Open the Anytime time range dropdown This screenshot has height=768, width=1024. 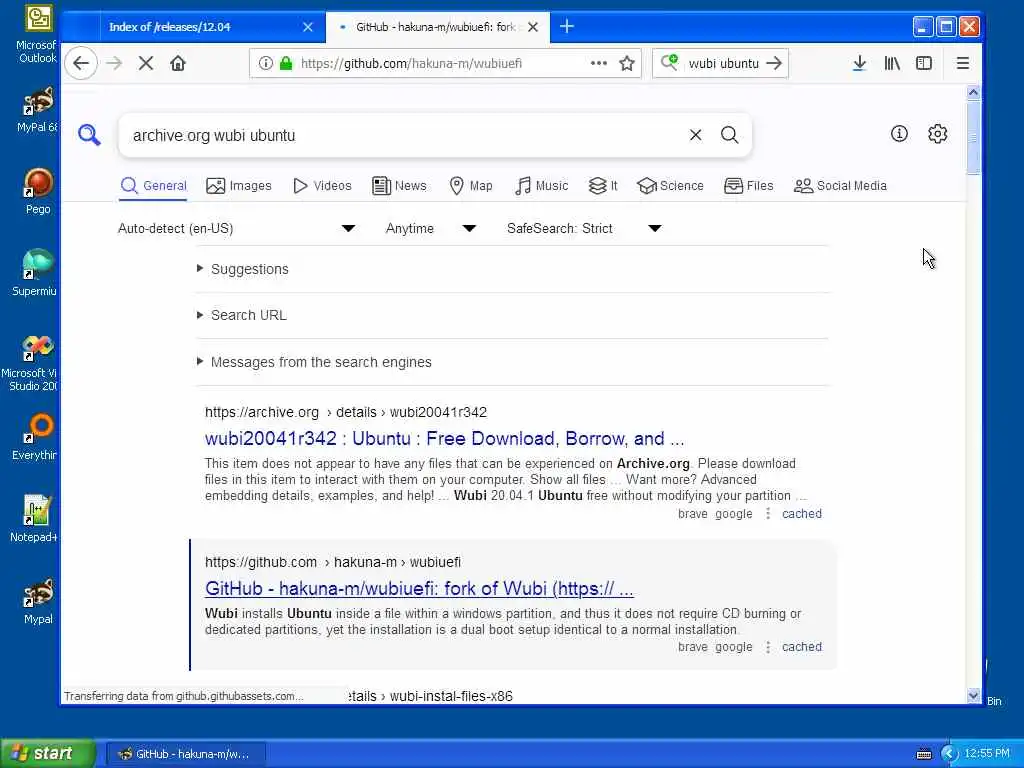click(x=430, y=229)
